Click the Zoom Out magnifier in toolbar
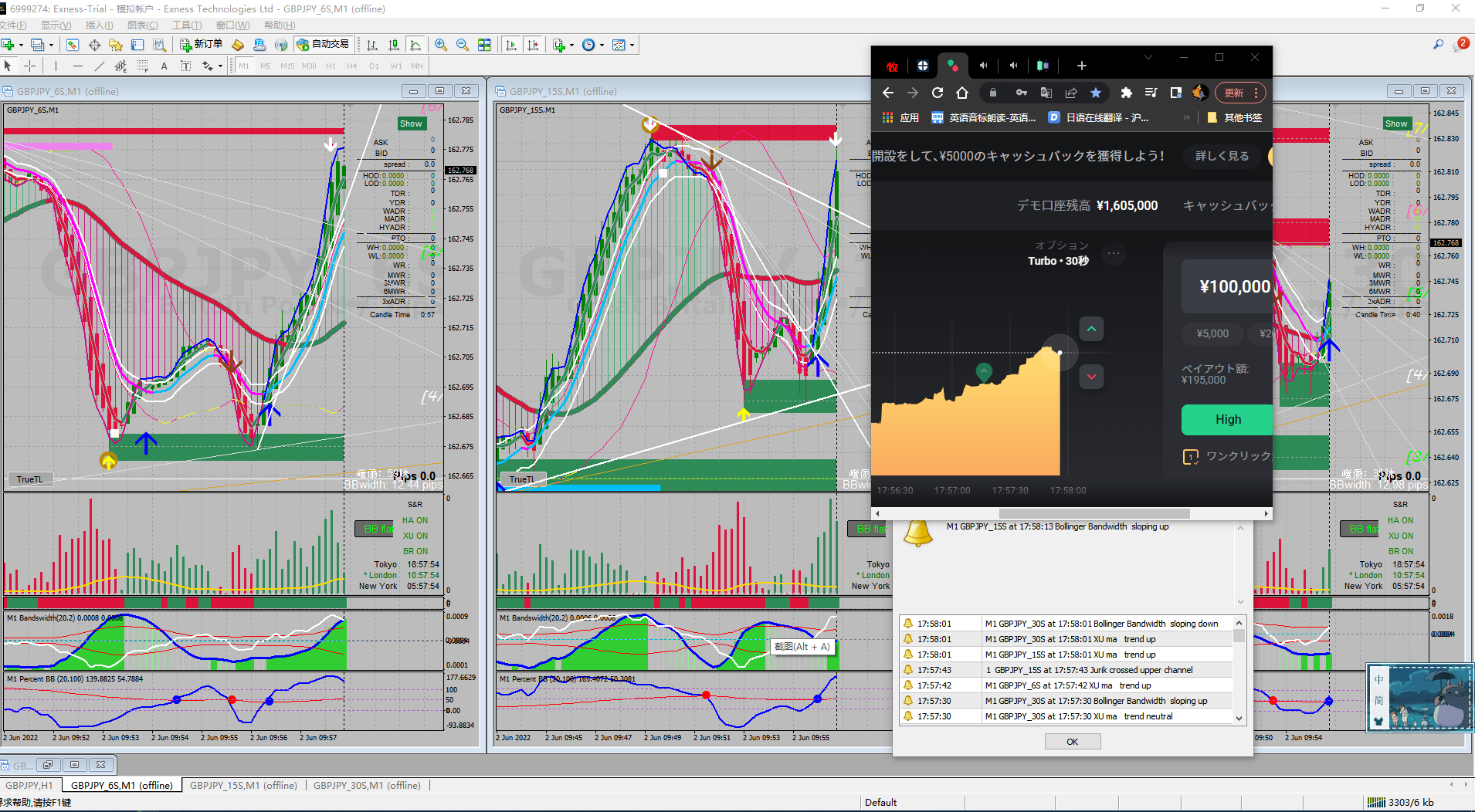 pos(462,45)
